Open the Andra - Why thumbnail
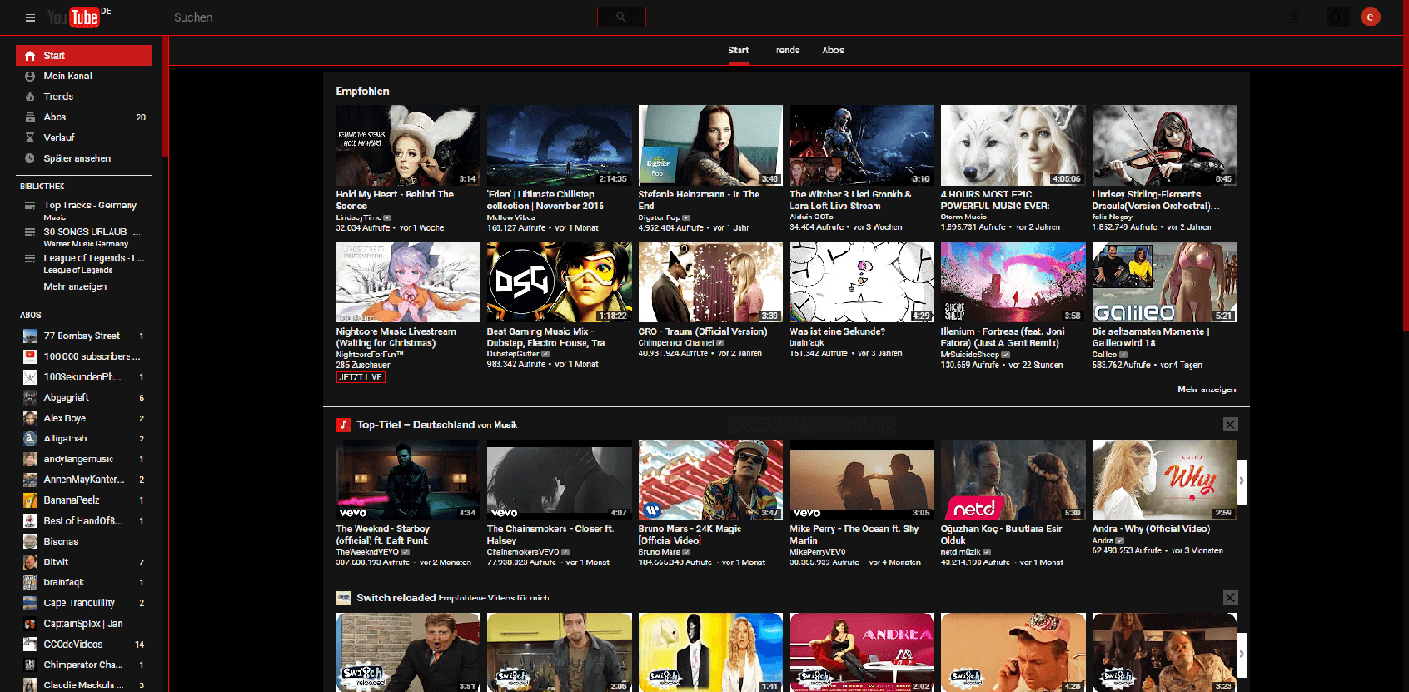Screen dimensions: 1409x692 coord(1164,479)
